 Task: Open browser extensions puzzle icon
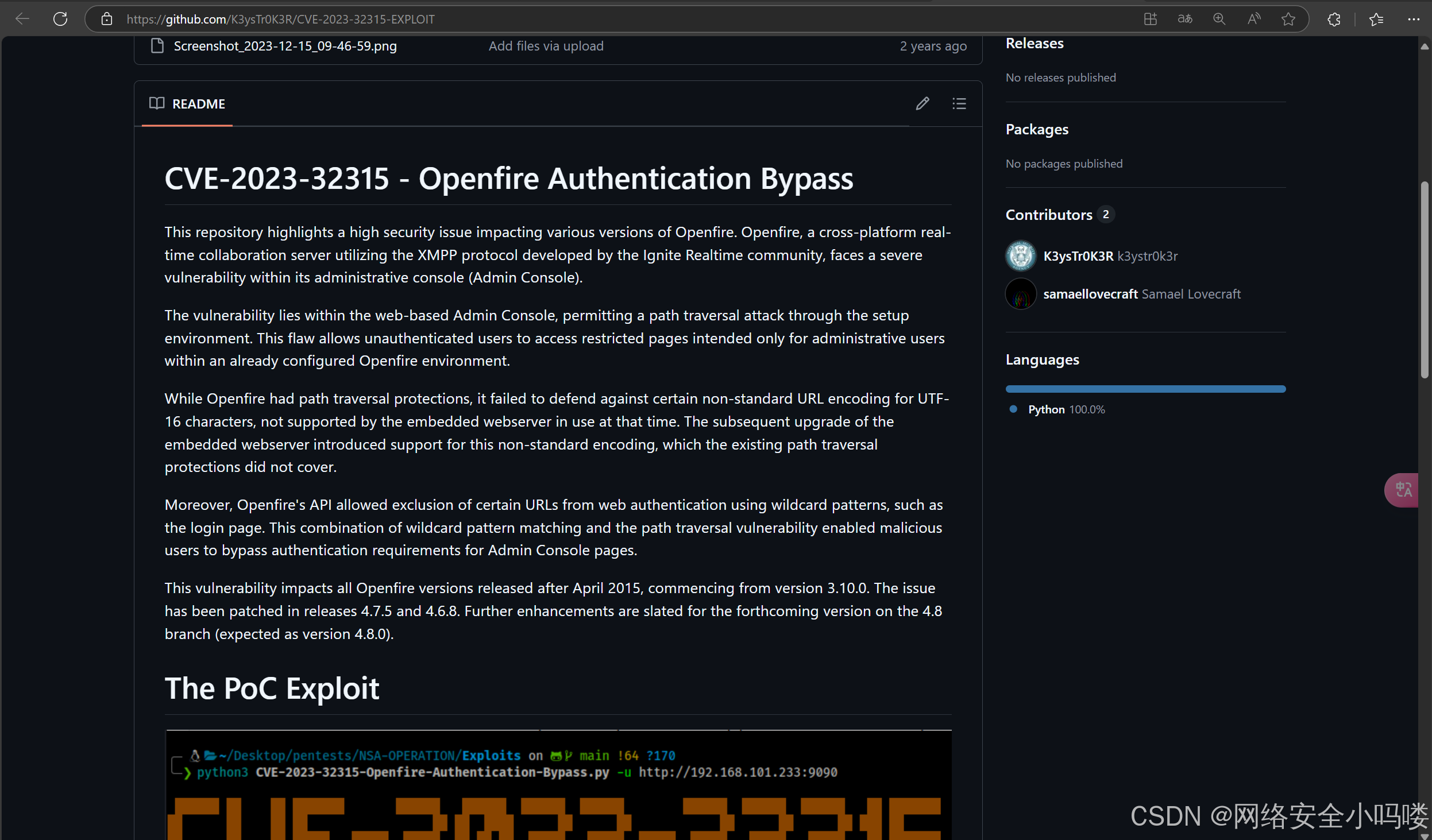click(x=1334, y=19)
